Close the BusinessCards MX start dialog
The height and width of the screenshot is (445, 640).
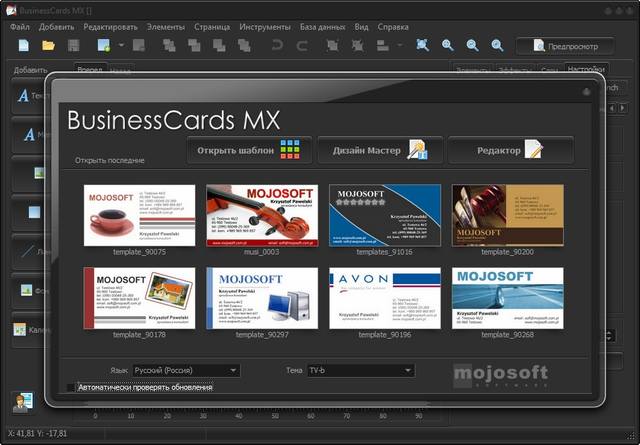[x=587, y=92]
